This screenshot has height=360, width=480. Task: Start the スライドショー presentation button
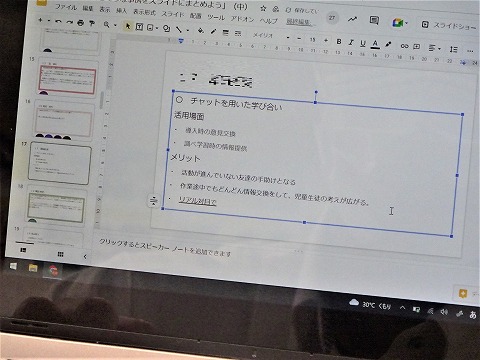[449, 25]
